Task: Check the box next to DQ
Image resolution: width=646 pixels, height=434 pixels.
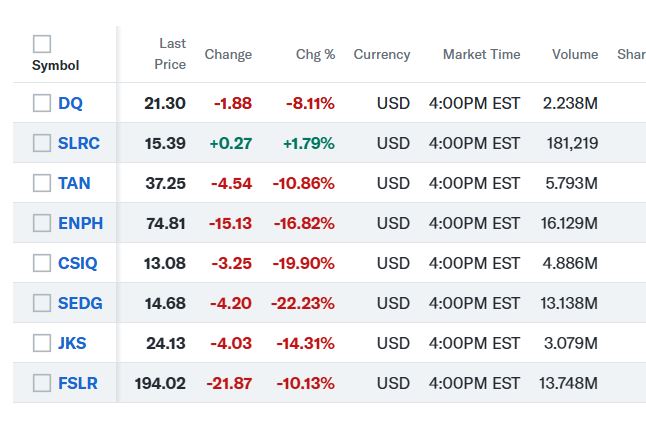Action: [42, 103]
